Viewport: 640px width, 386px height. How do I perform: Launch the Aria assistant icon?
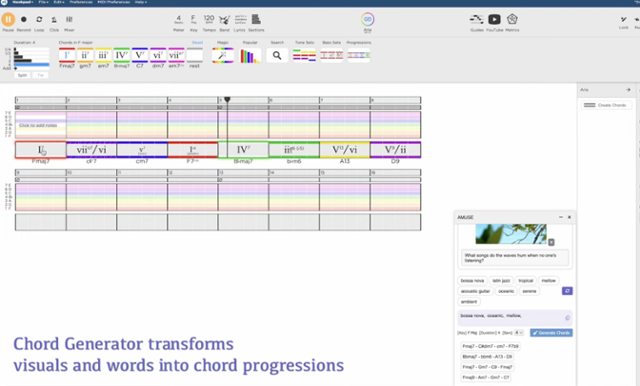pos(368,19)
